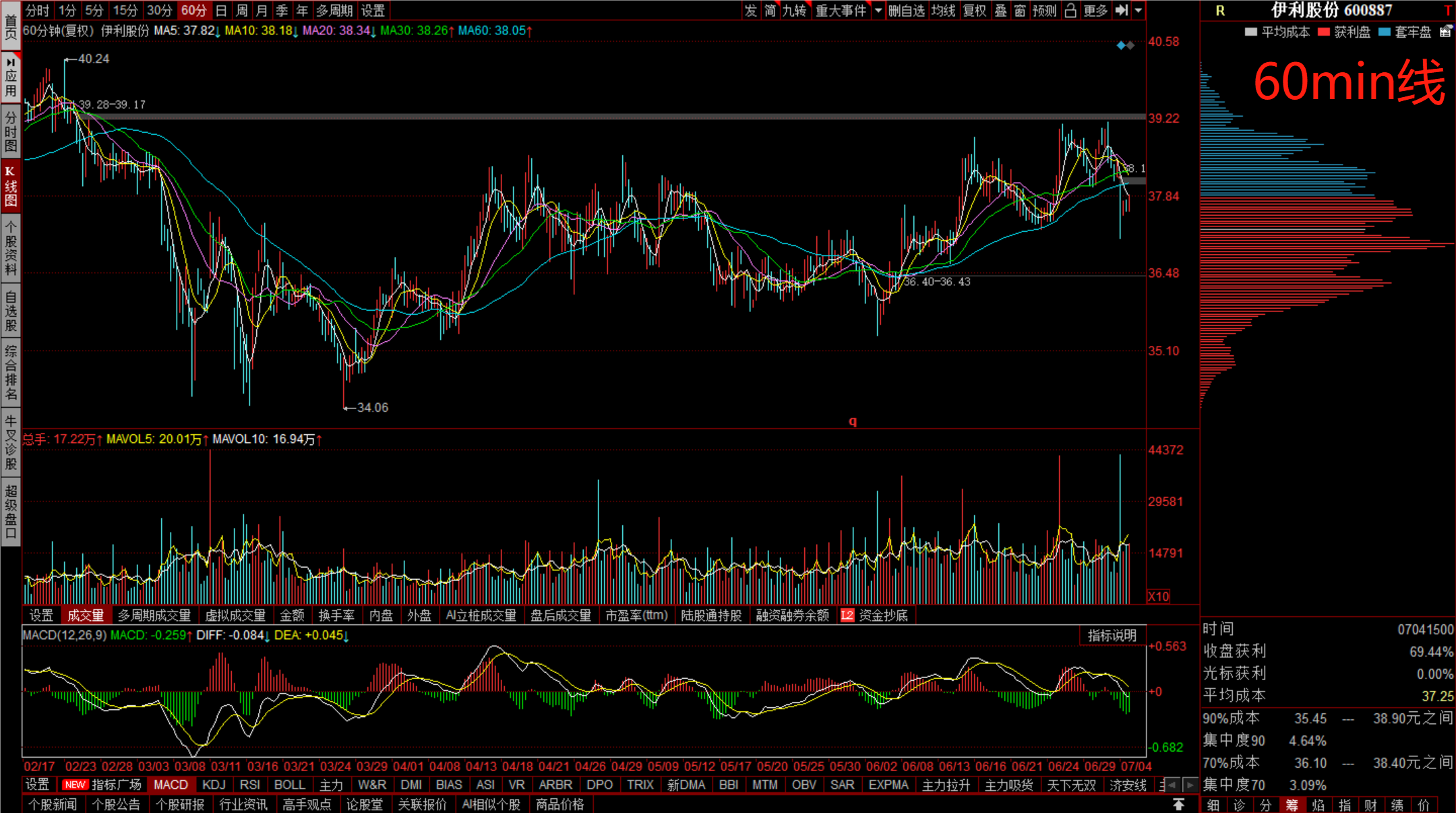Open dropdown arrow at toolbar far right
The width and height of the screenshot is (1456, 813).
click(1139, 10)
